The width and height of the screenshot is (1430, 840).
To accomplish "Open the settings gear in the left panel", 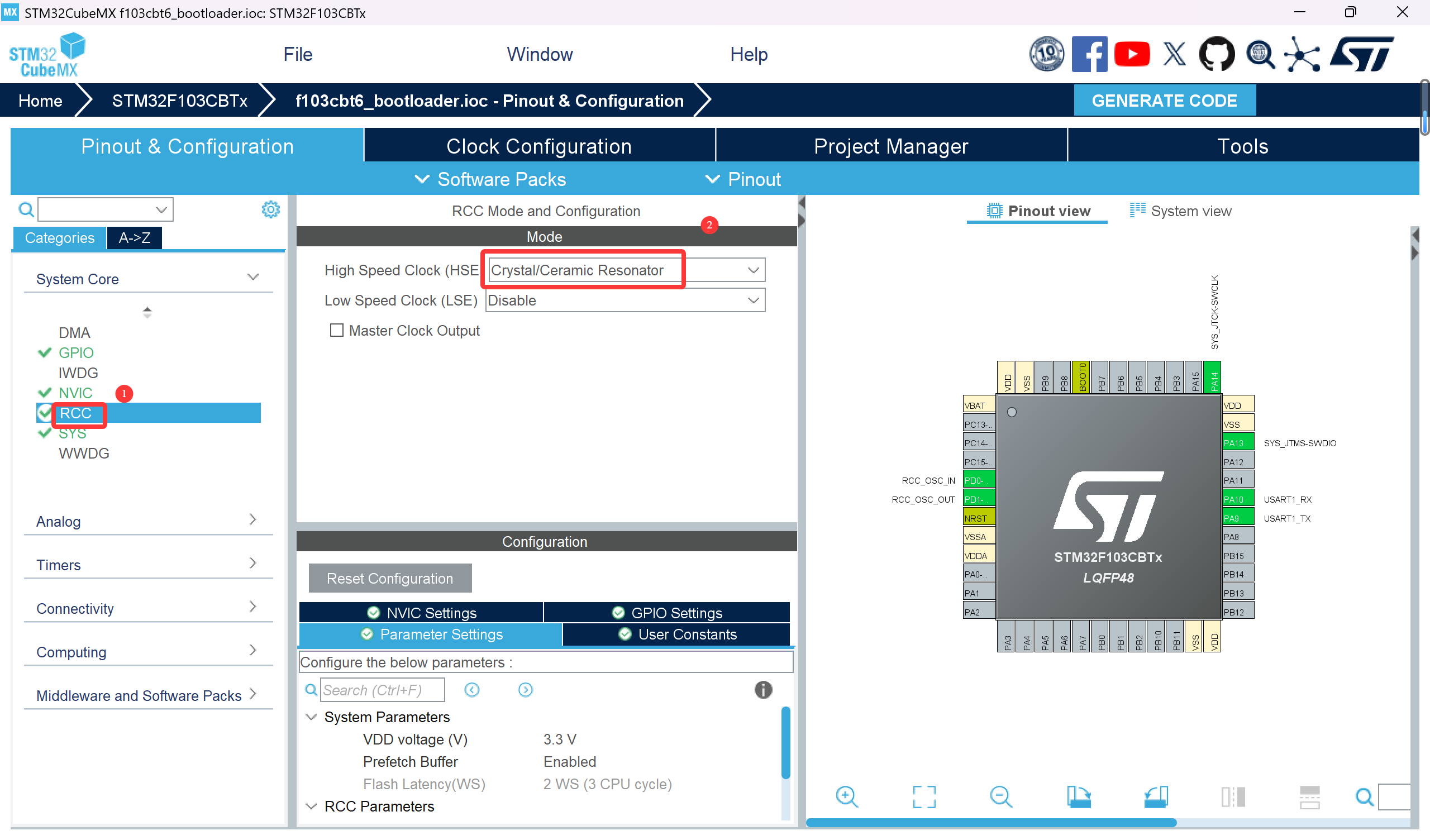I will (x=271, y=209).
